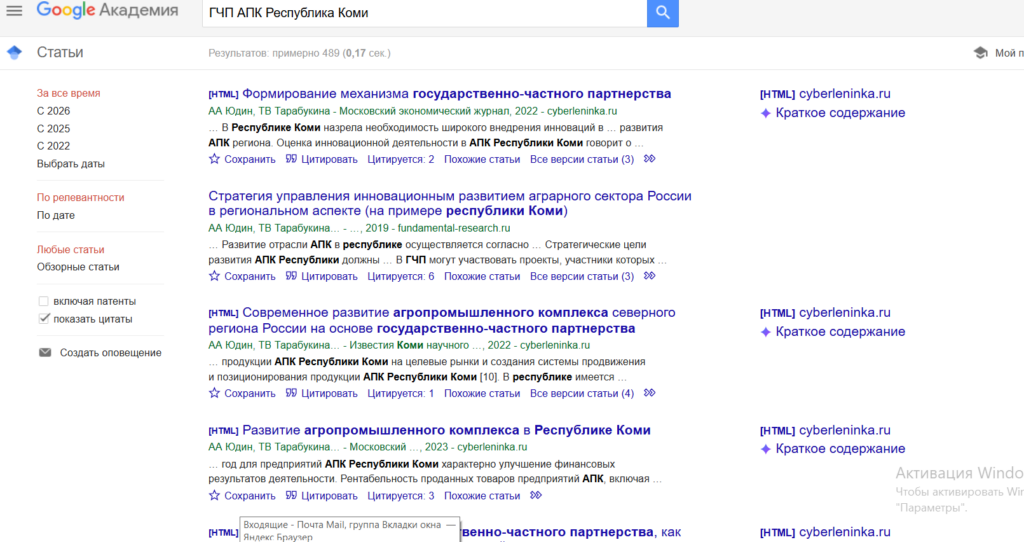Screen dimensions: 1024x542
Task: Click star icon for Современное развитие result
Action: pos(214,392)
